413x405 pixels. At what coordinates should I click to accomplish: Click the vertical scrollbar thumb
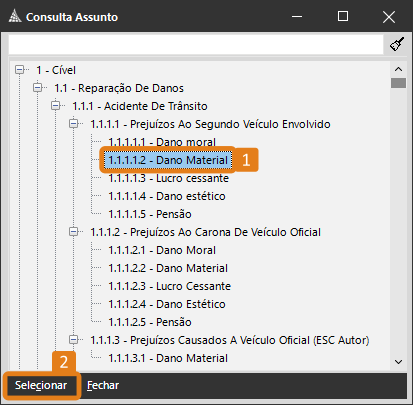[x=398, y=83]
